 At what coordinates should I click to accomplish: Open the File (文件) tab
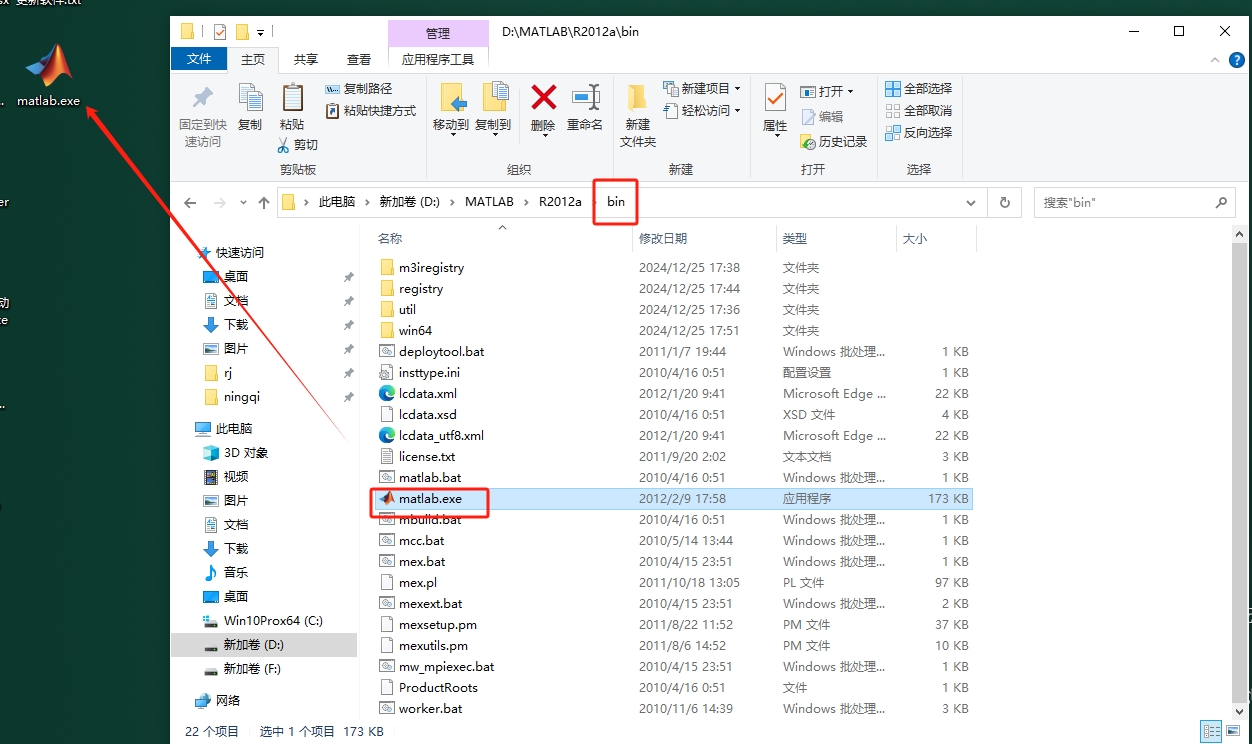point(199,59)
